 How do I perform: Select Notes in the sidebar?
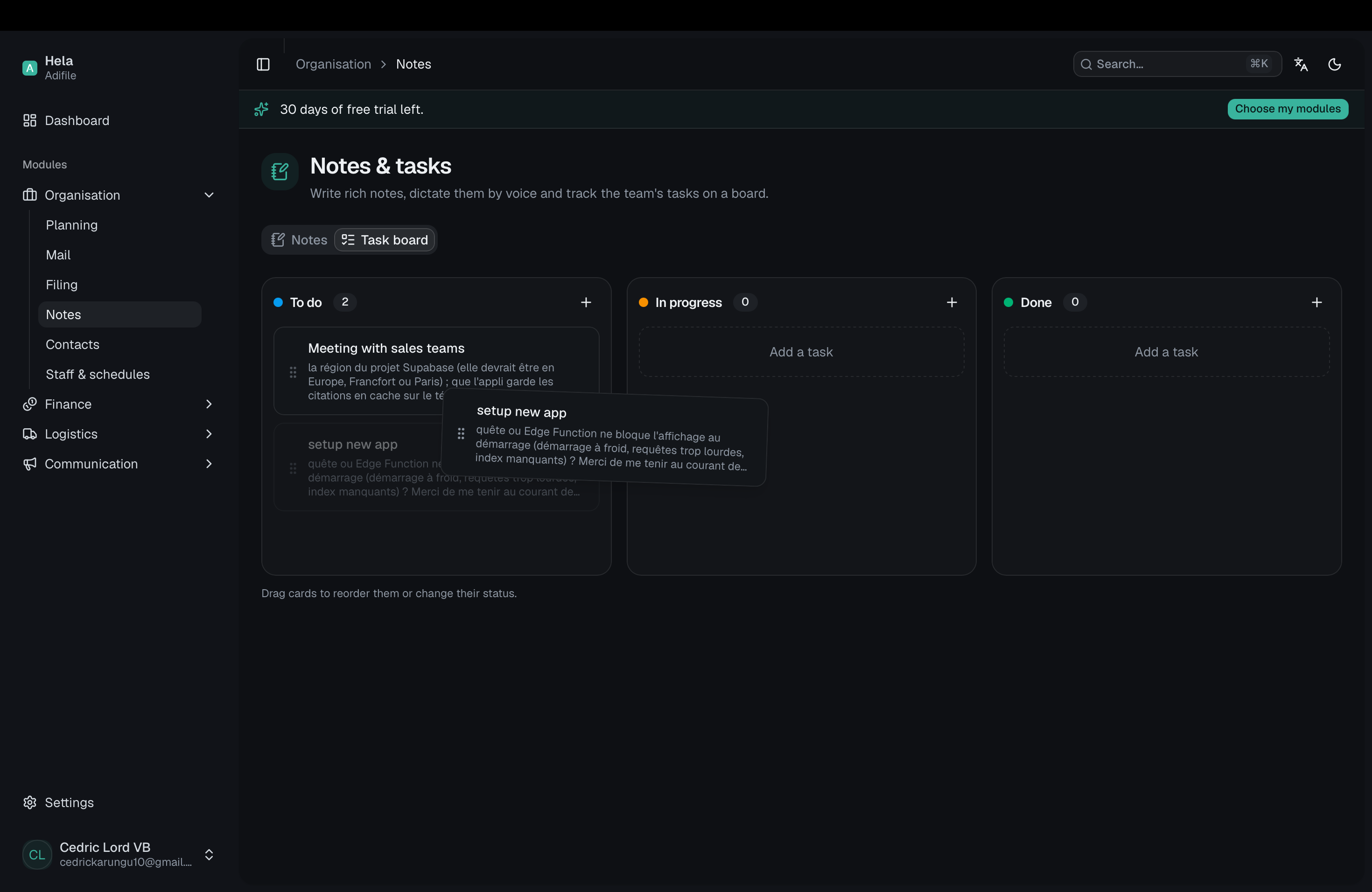click(120, 314)
